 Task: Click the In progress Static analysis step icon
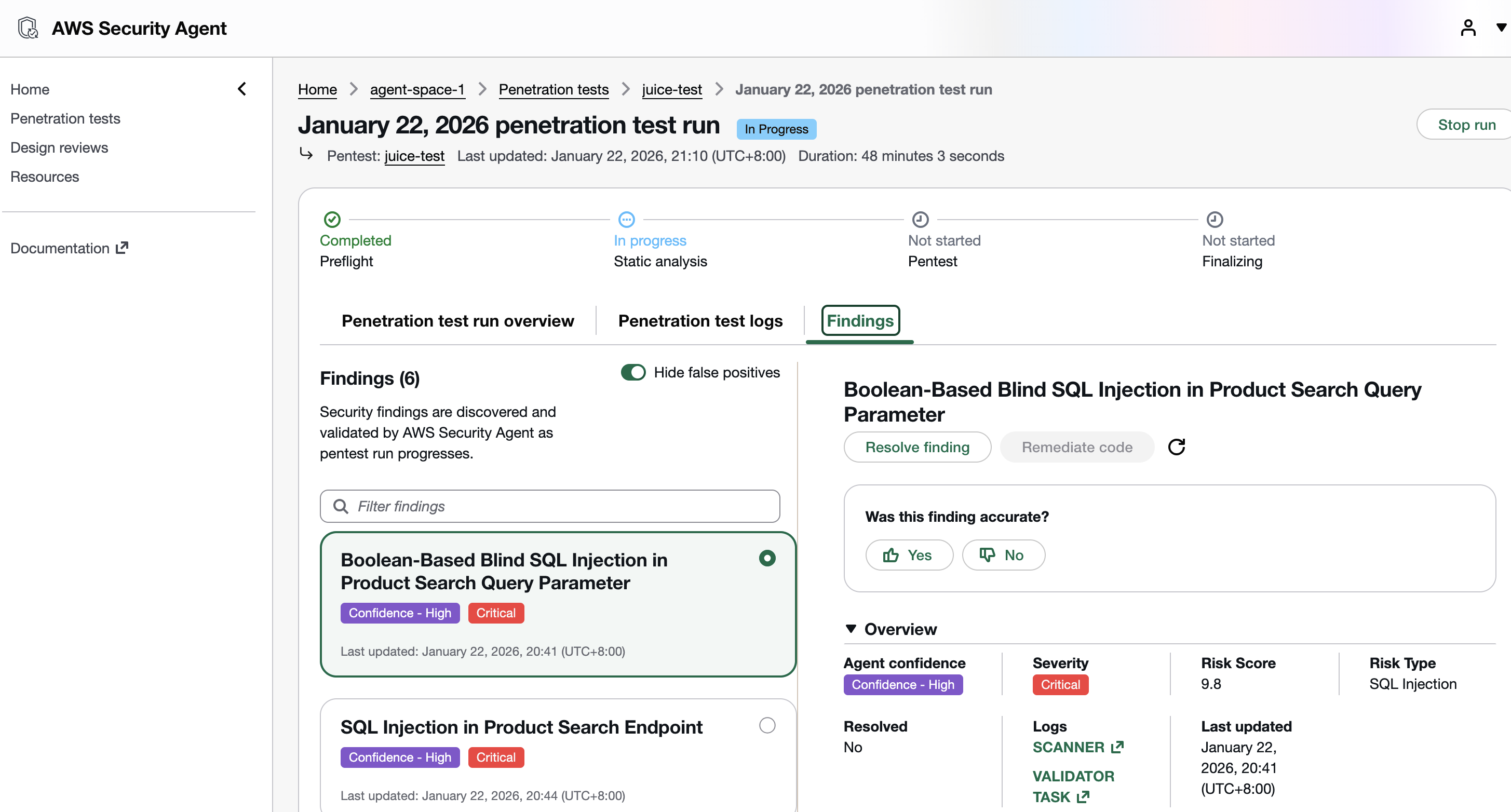(626, 220)
